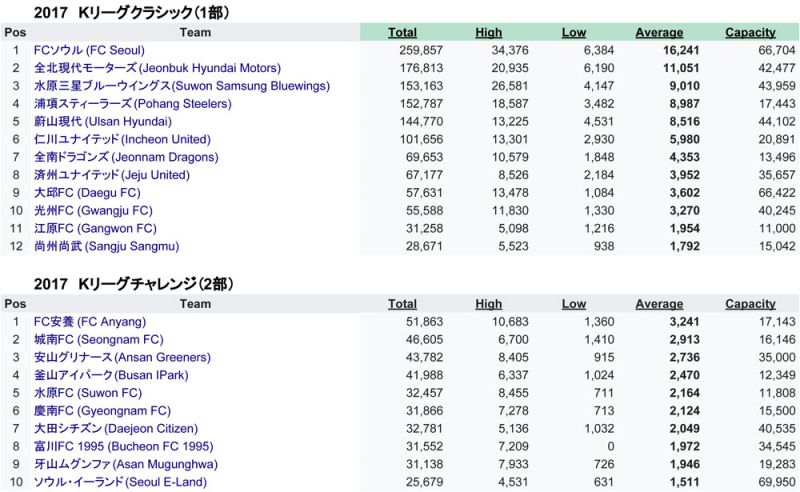The height and width of the screenshot is (492, 800).
Task: Open Ansan Greeners team link
Action: (x=122, y=357)
